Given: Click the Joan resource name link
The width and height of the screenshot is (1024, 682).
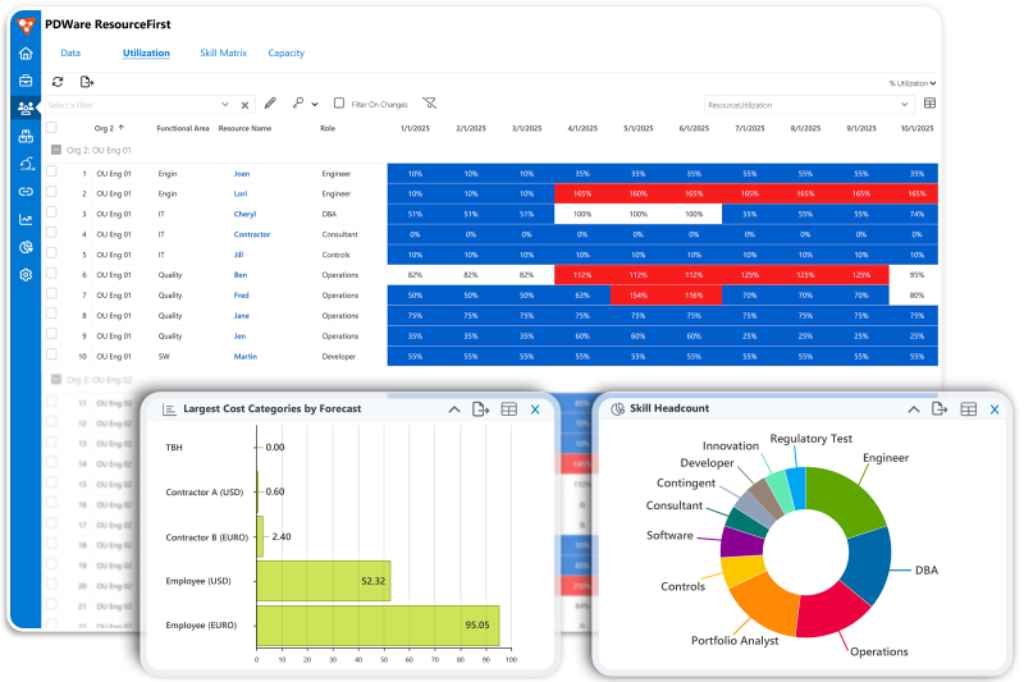Looking at the screenshot, I should pyautogui.click(x=242, y=171).
